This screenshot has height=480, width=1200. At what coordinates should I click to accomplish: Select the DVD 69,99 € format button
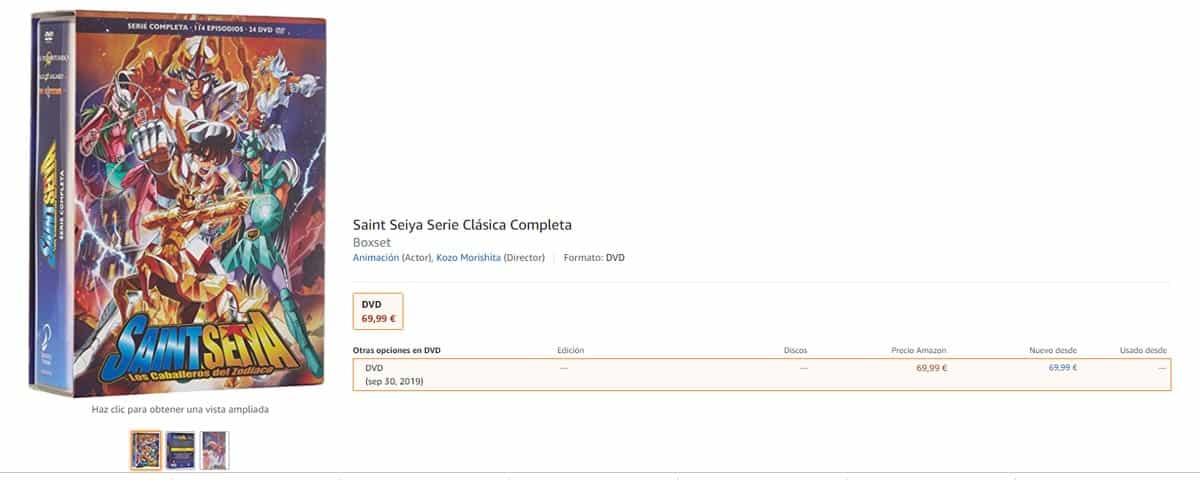[378, 312]
